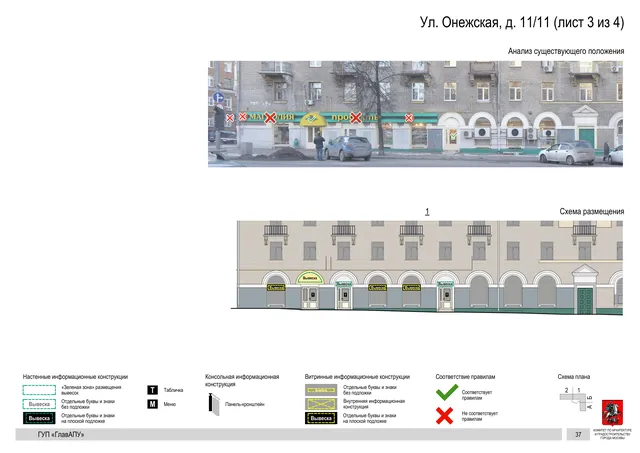Click the green check by the photo doorway
Screen dimensions: 640x453
[453, 133]
